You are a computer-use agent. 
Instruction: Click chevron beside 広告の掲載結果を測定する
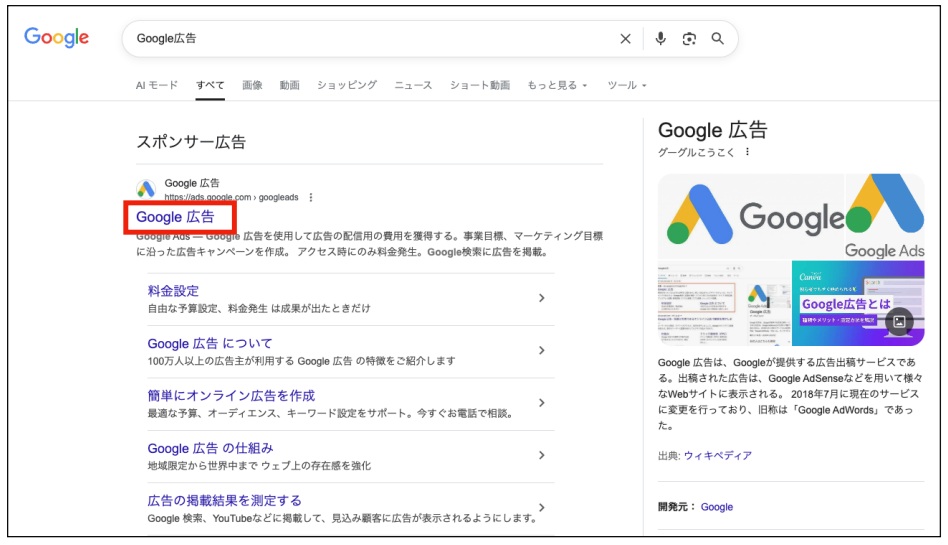pyautogui.click(x=541, y=507)
